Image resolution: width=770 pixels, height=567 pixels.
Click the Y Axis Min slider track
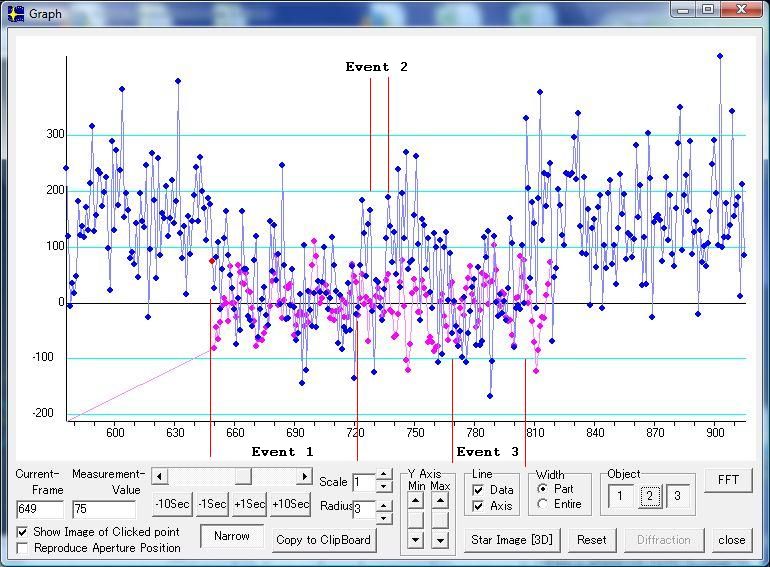coord(415,520)
